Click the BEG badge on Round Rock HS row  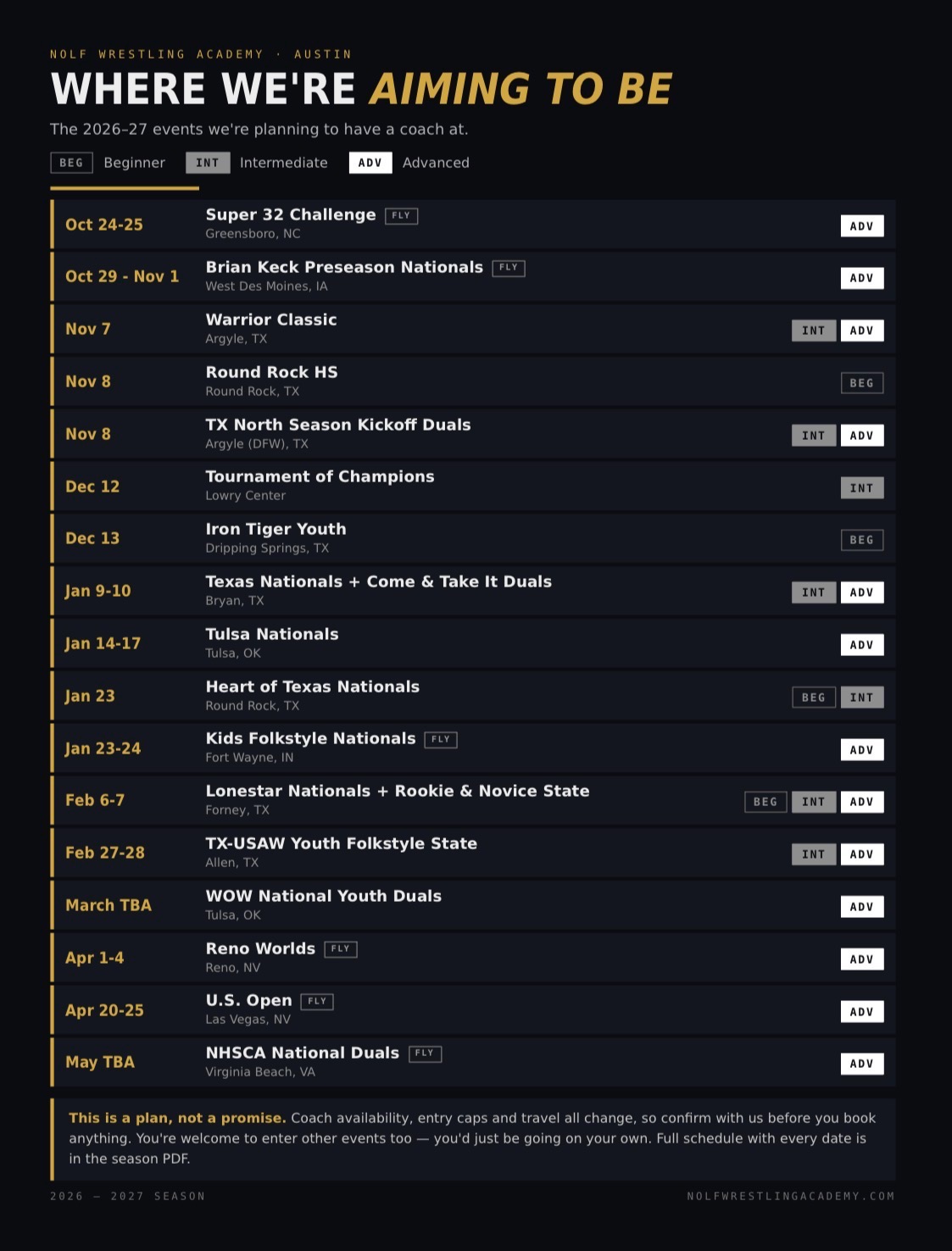[x=862, y=383]
